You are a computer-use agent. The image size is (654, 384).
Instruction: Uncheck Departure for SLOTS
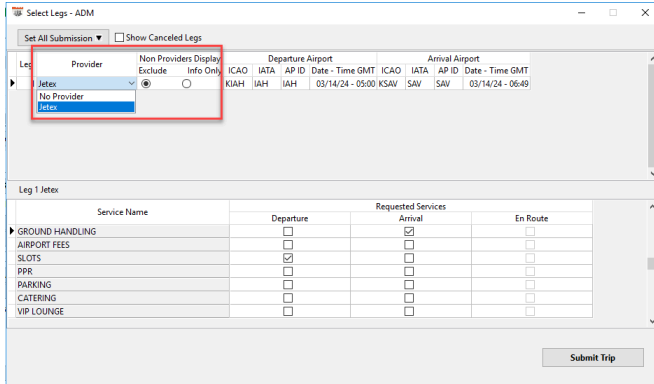pyautogui.click(x=288, y=258)
